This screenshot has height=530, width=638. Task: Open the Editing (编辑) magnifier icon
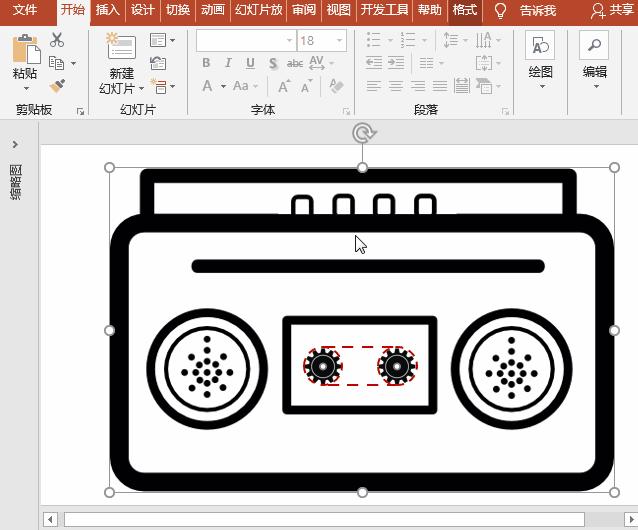[594, 47]
